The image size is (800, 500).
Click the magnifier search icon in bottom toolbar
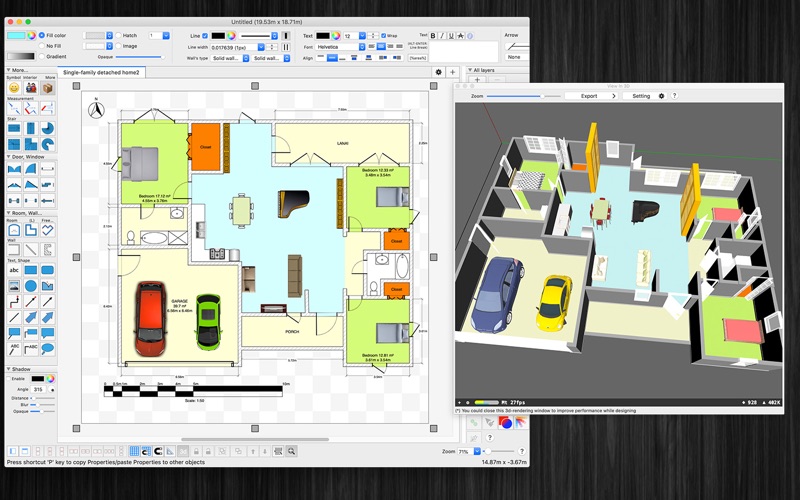(x=291, y=451)
